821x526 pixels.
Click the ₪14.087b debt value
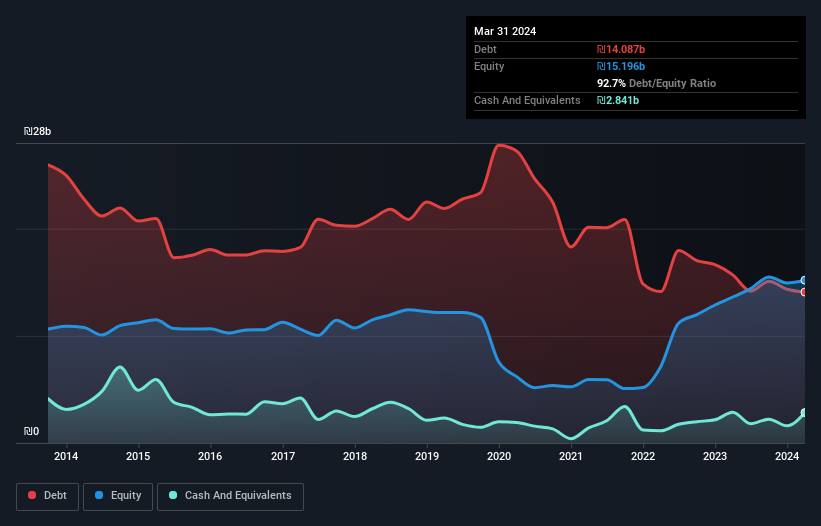621,49
